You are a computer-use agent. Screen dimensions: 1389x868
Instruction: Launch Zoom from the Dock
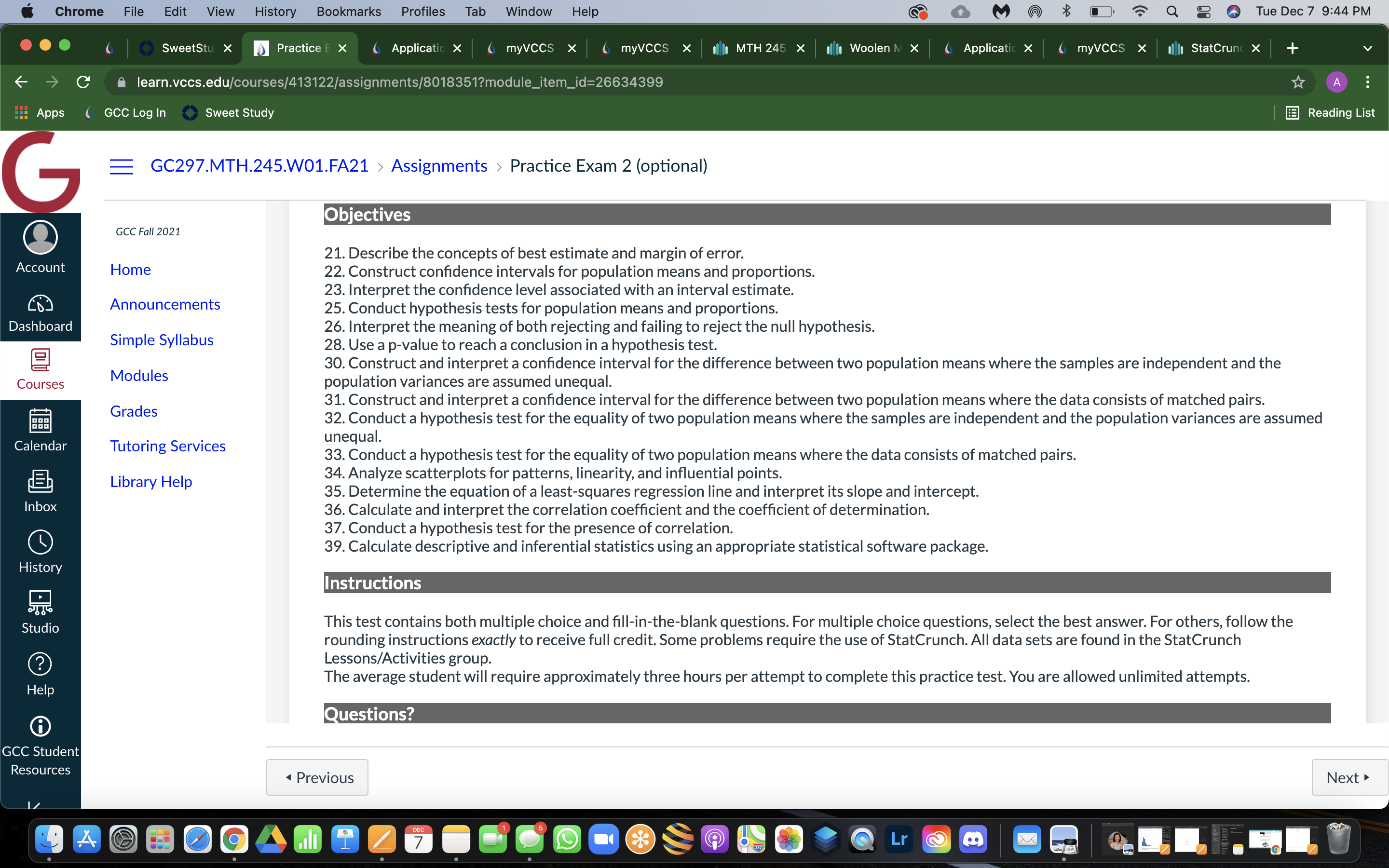pos(604,840)
